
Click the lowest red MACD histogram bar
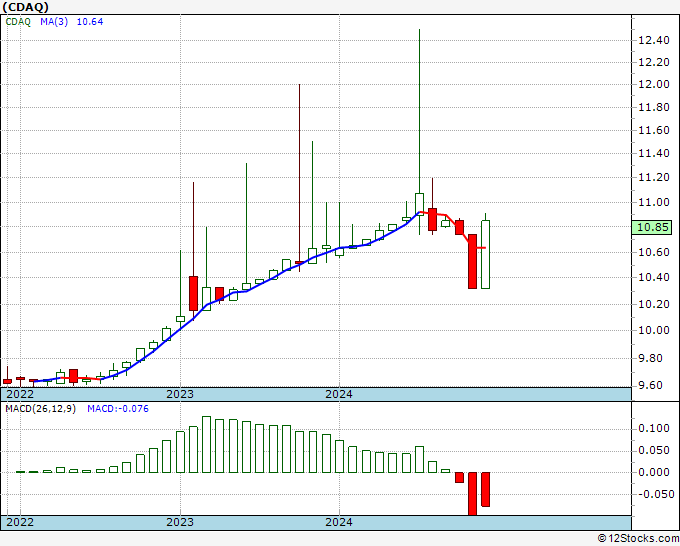472,494
